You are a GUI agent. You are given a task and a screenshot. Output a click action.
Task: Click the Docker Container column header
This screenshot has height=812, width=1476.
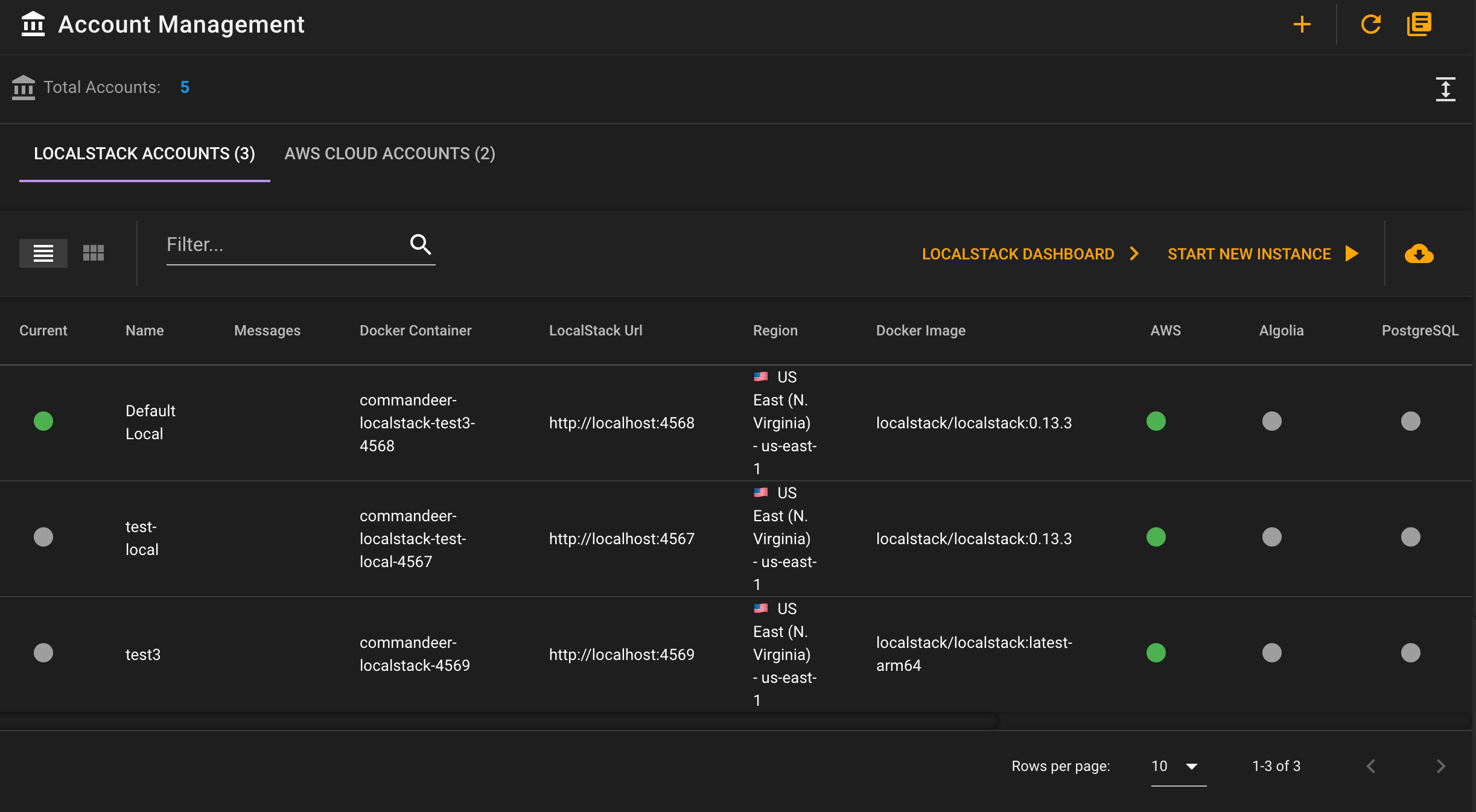point(416,331)
